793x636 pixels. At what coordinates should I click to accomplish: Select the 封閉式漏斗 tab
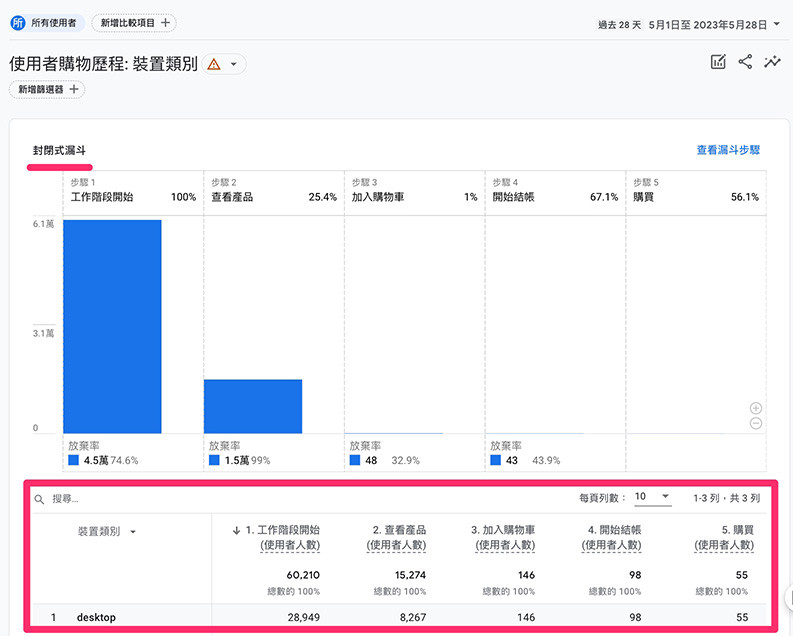(59, 150)
